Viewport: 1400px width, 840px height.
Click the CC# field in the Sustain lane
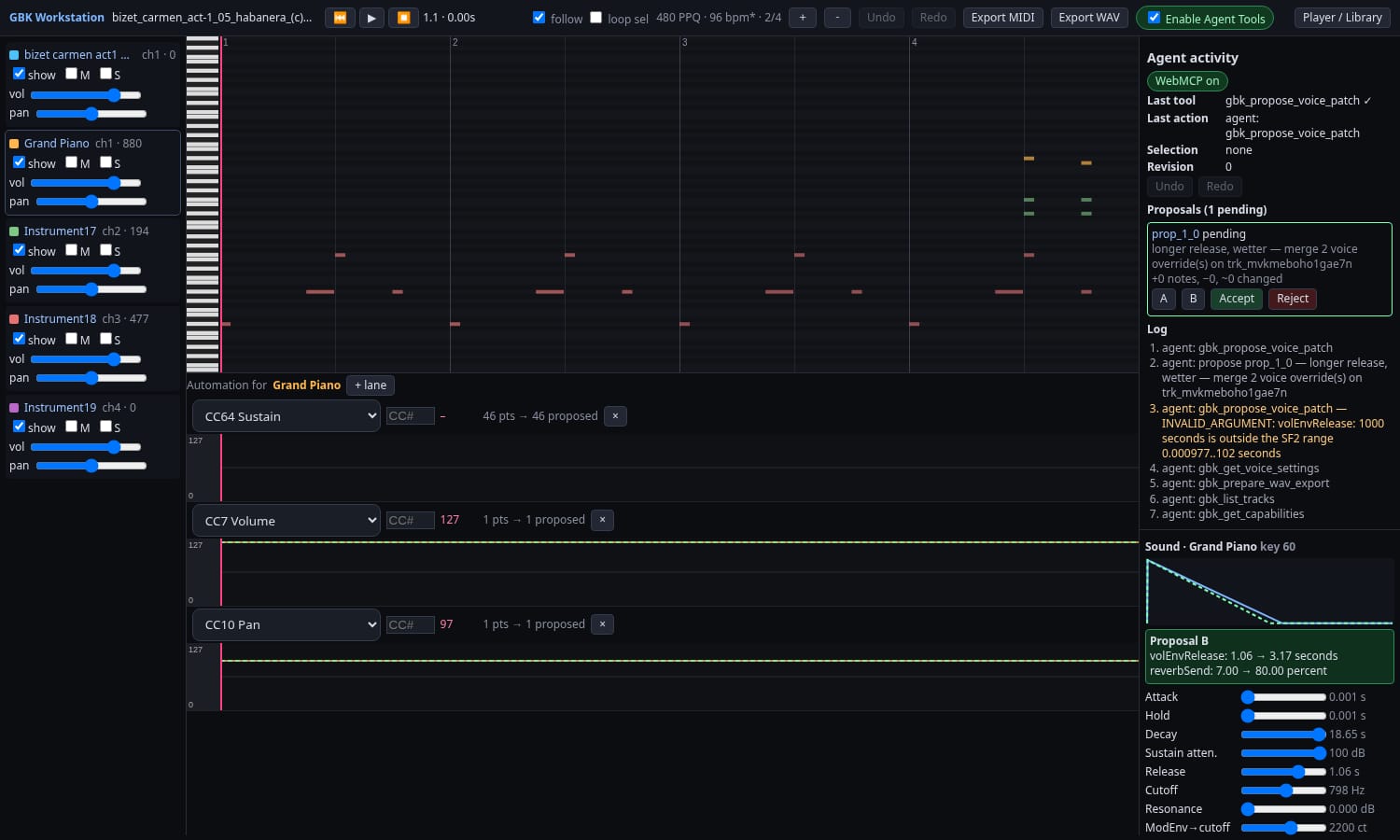[411, 416]
